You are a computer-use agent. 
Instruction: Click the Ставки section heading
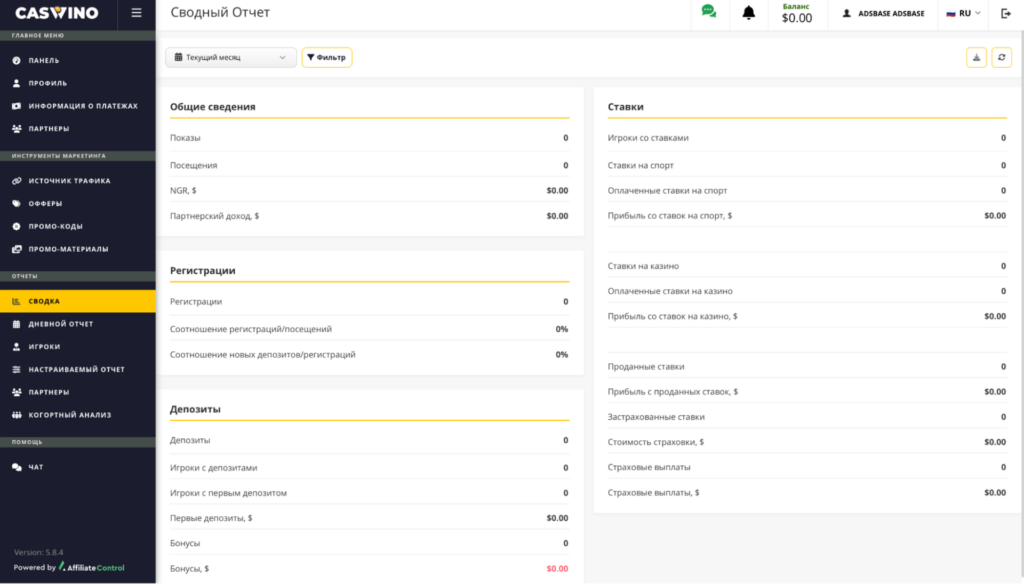pos(626,106)
